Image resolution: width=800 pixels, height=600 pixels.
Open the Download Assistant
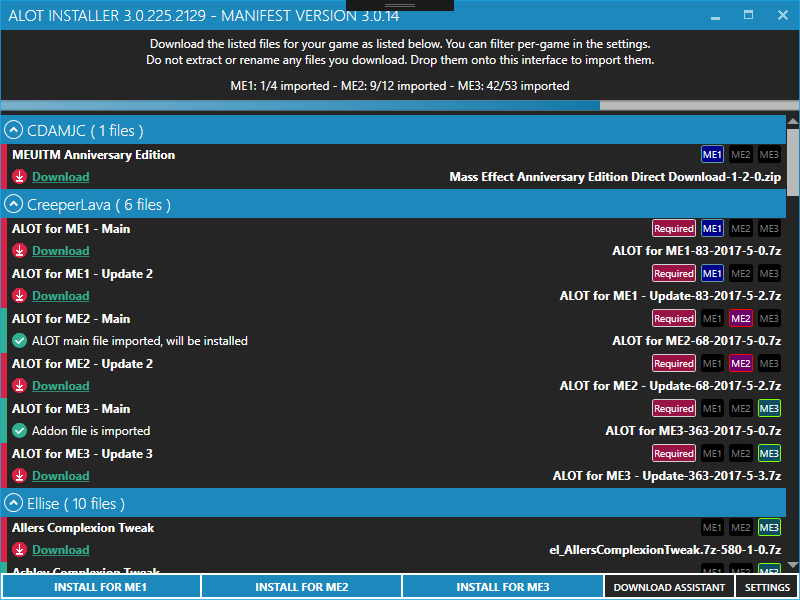click(x=669, y=587)
